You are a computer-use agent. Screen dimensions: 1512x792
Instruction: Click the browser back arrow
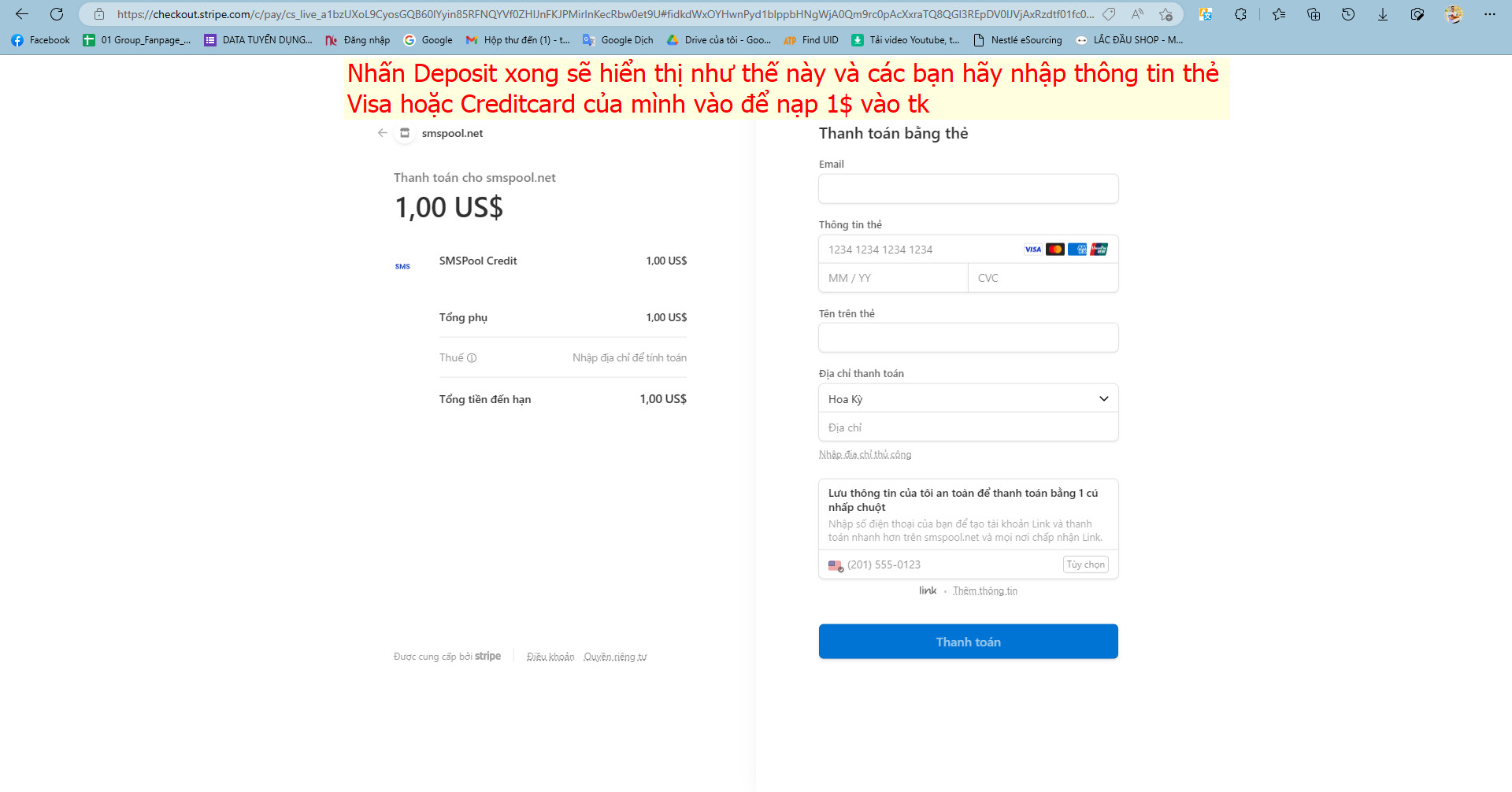click(x=22, y=14)
